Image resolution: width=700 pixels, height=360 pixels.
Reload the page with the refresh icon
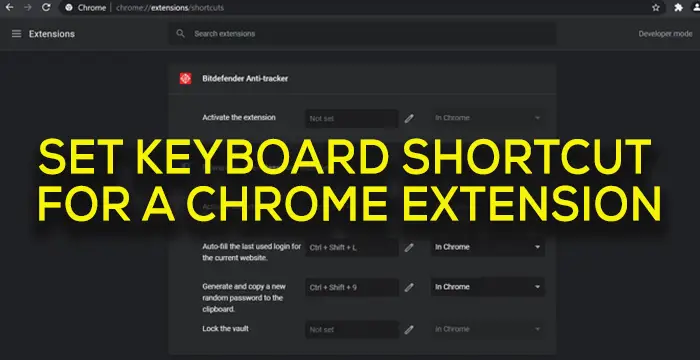click(46, 8)
